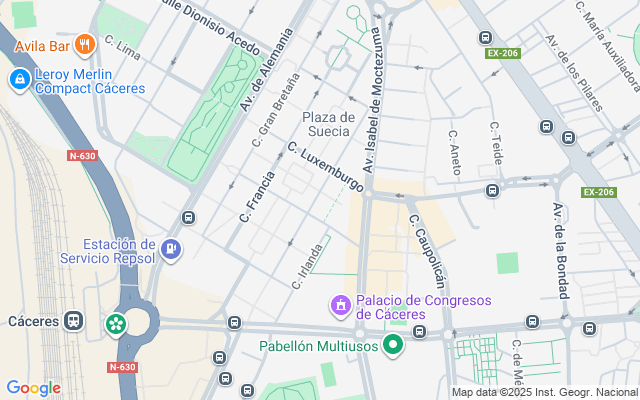Open the Google logo link
The height and width of the screenshot is (400, 640).
click(33, 388)
